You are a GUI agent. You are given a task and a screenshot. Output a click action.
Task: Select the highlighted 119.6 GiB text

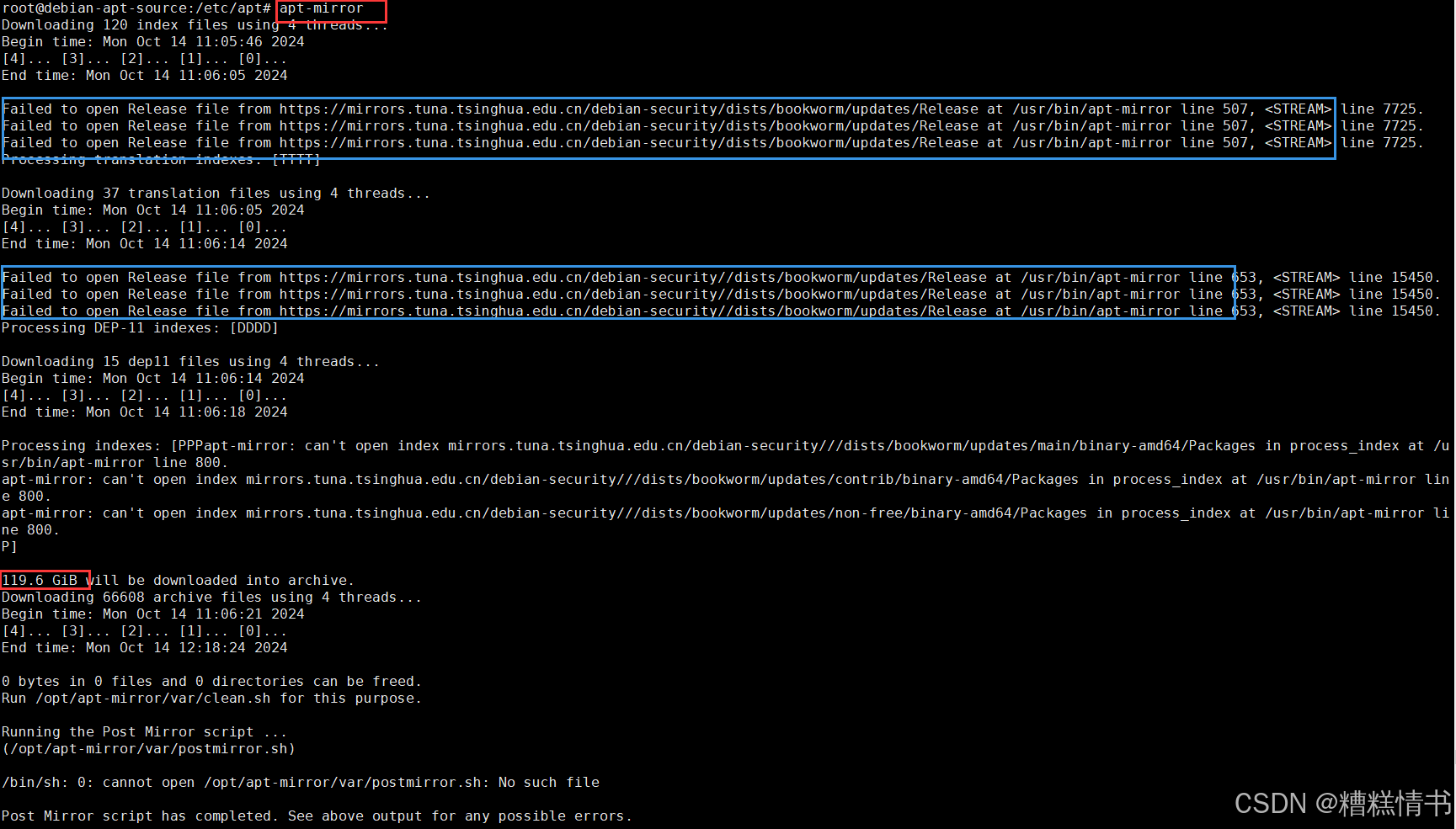pyautogui.click(x=44, y=580)
